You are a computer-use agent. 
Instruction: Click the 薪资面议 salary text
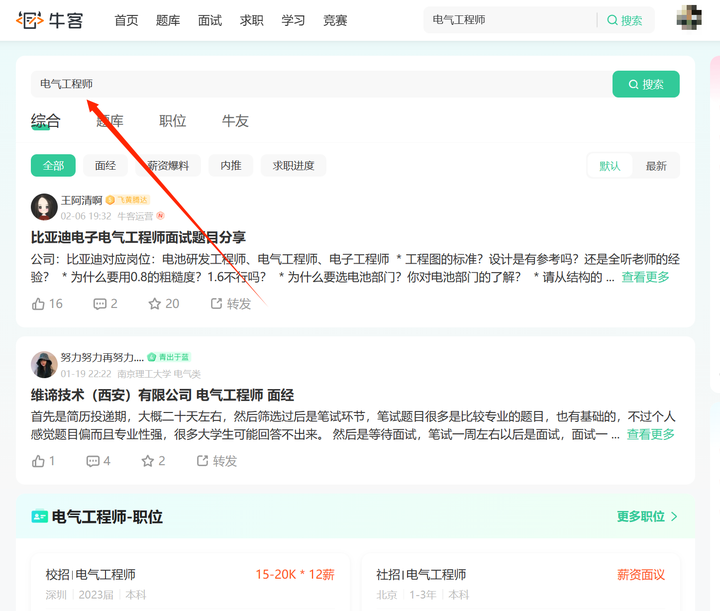[641, 575]
